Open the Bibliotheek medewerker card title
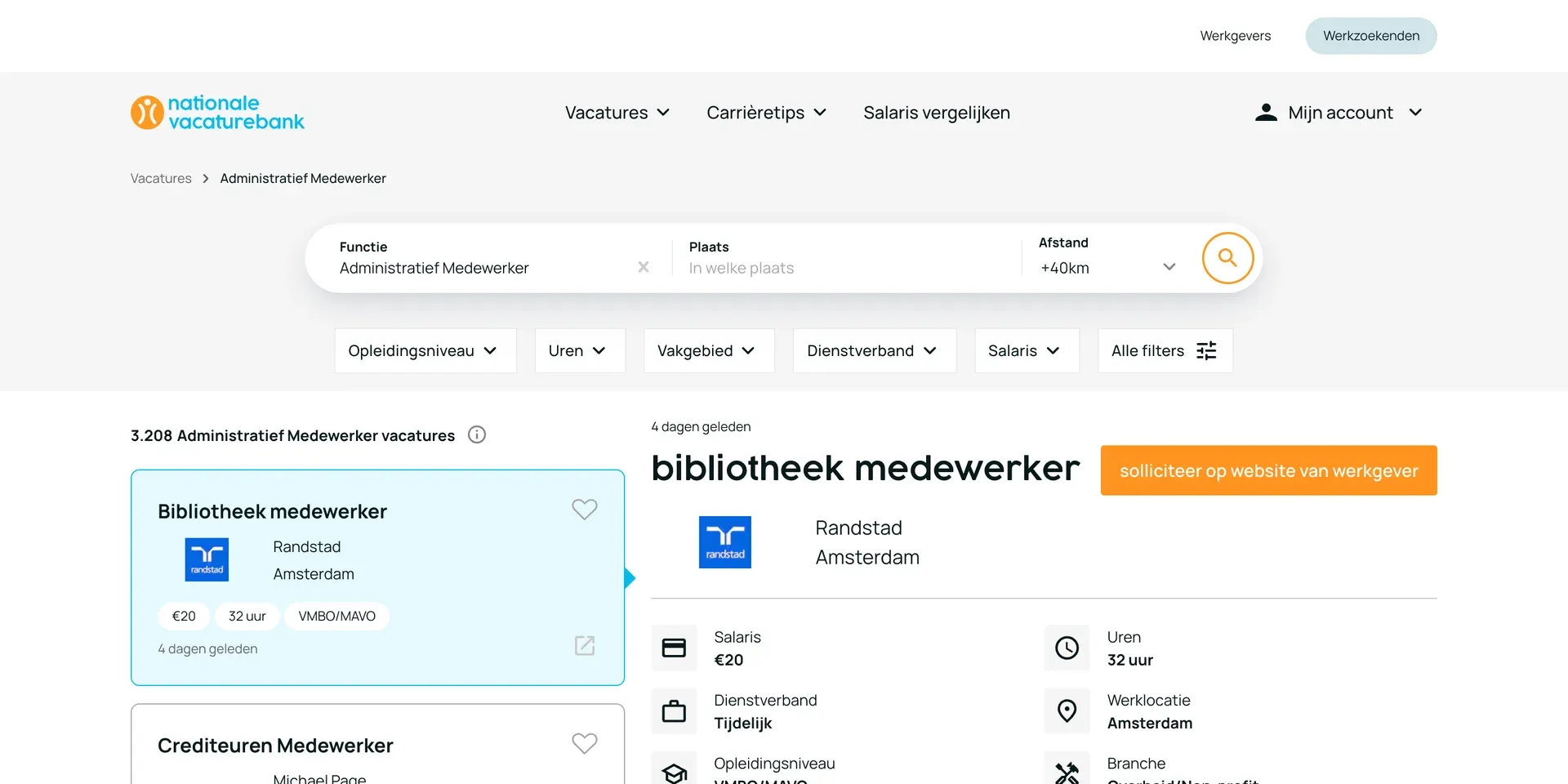 (x=272, y=511)
